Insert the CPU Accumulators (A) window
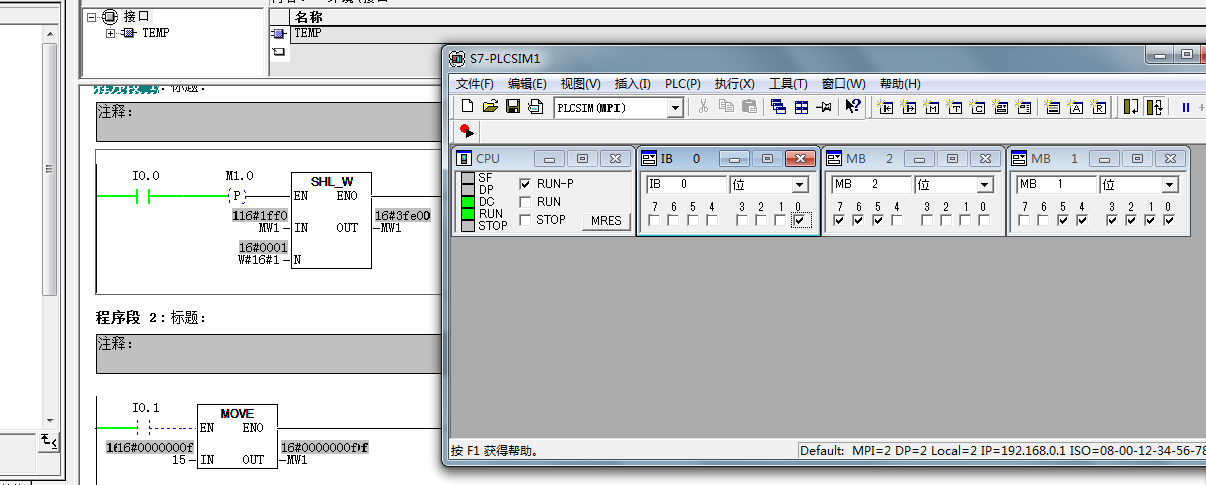Viewport: 1206px width, 485px height. click(1075, 107)
